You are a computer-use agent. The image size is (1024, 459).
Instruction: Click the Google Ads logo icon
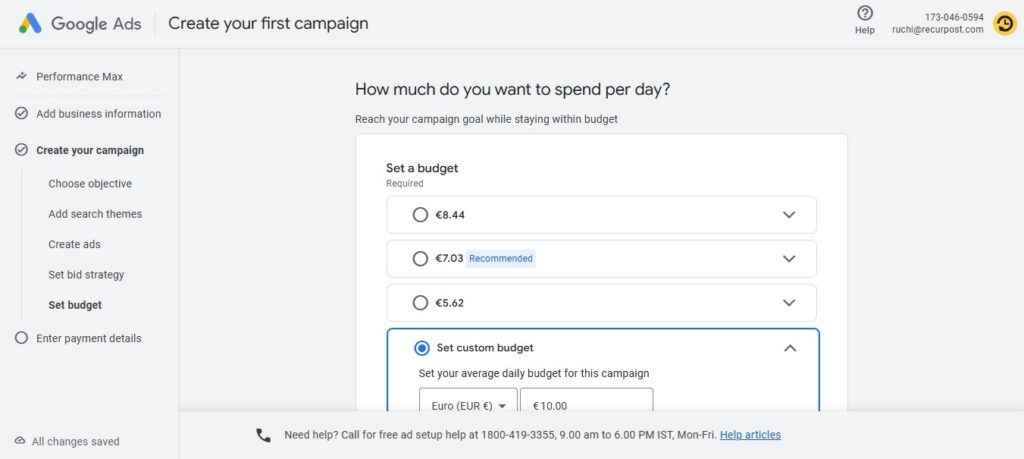click(30, 24)
